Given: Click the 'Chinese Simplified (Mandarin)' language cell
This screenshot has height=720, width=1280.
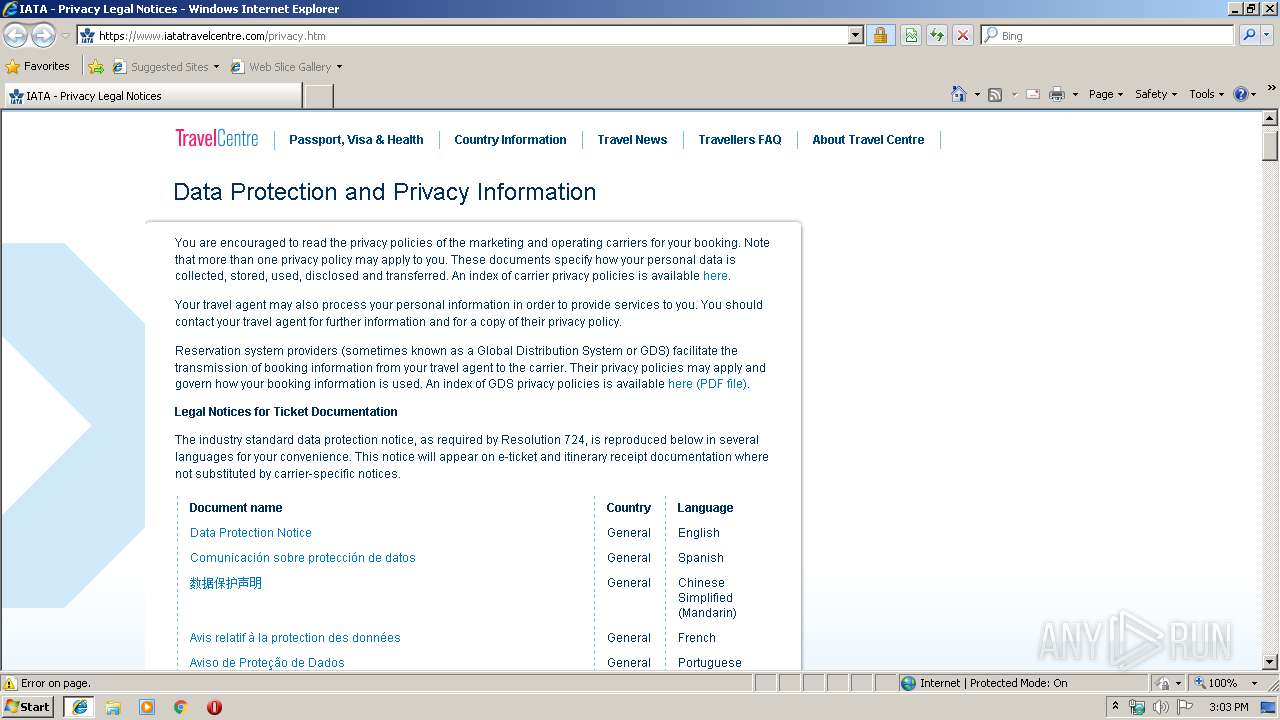Looking at the screenshot, I should [x=707, y=598].
